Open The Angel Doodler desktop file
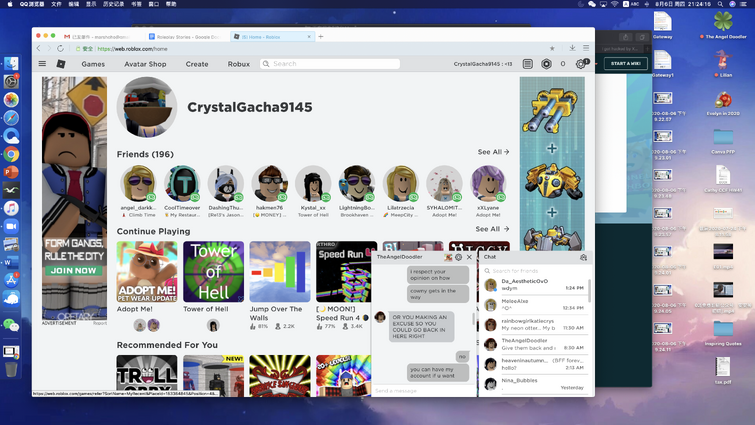 (723, 25)
